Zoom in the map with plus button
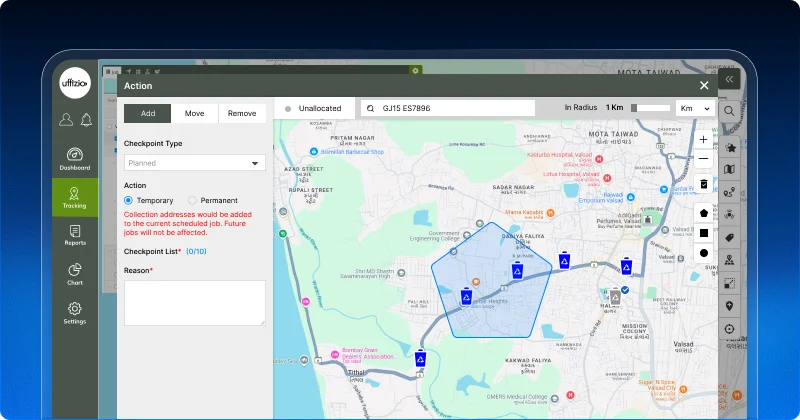The image size is (800, 420). tap(703, 139)
